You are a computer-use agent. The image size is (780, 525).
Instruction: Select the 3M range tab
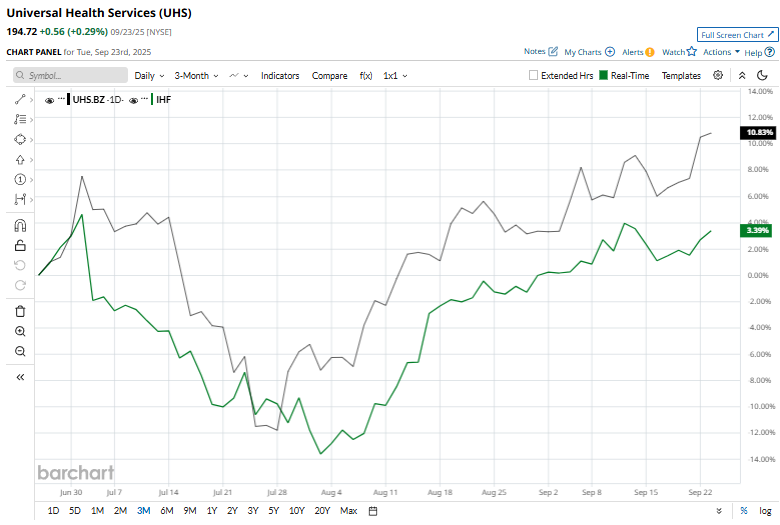[144, 511]
